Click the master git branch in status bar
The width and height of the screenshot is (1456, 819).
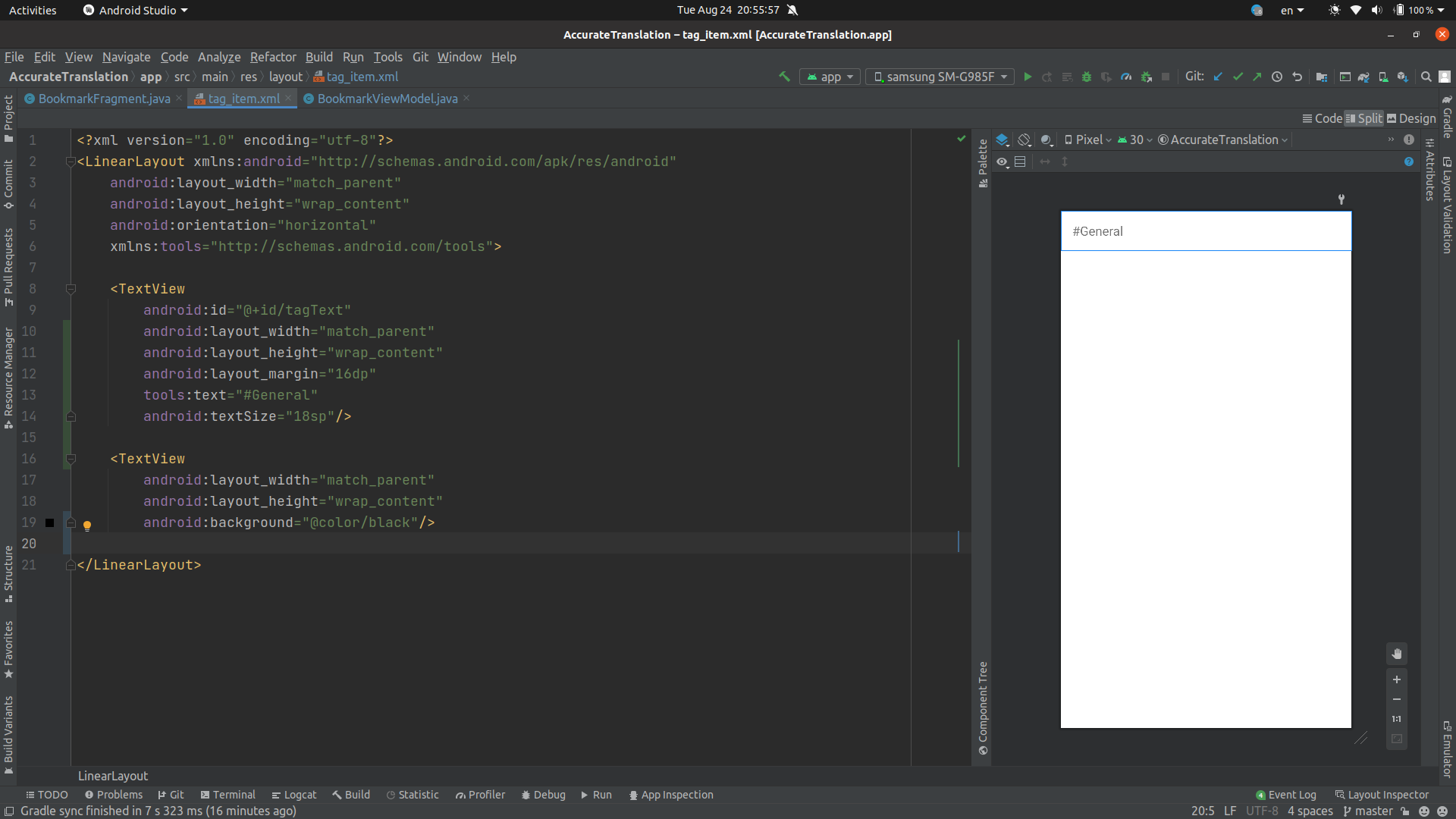click(x=1367, y=811)
